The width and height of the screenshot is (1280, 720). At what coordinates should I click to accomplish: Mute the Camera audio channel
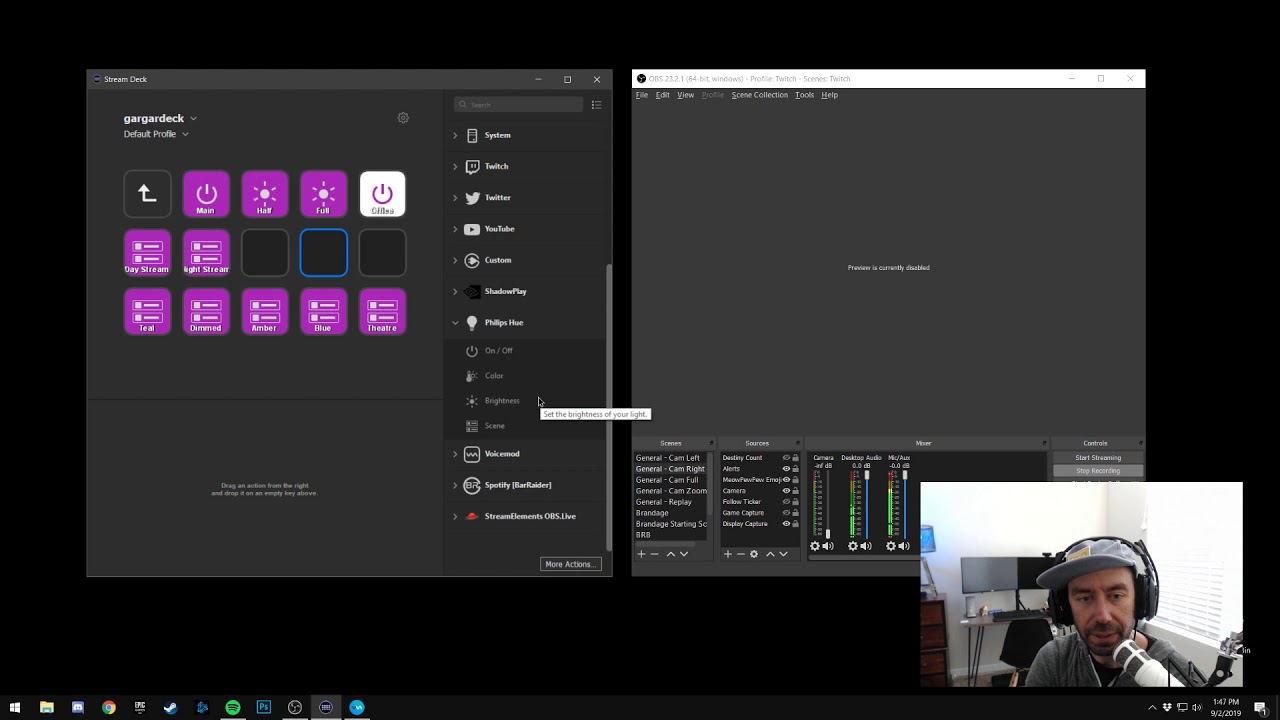pyautogui.click(x=828, y=546)
